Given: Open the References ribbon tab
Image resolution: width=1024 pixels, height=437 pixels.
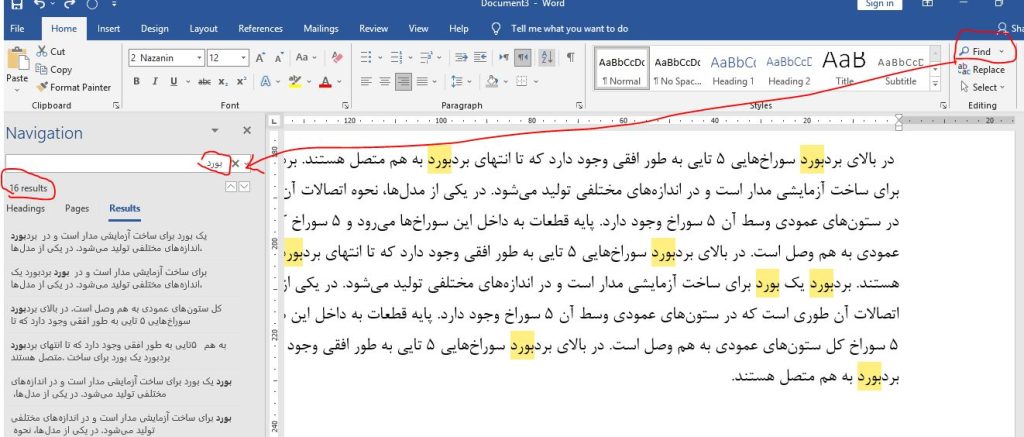Looking at the screenshot, I should click(x=260, y=29).
